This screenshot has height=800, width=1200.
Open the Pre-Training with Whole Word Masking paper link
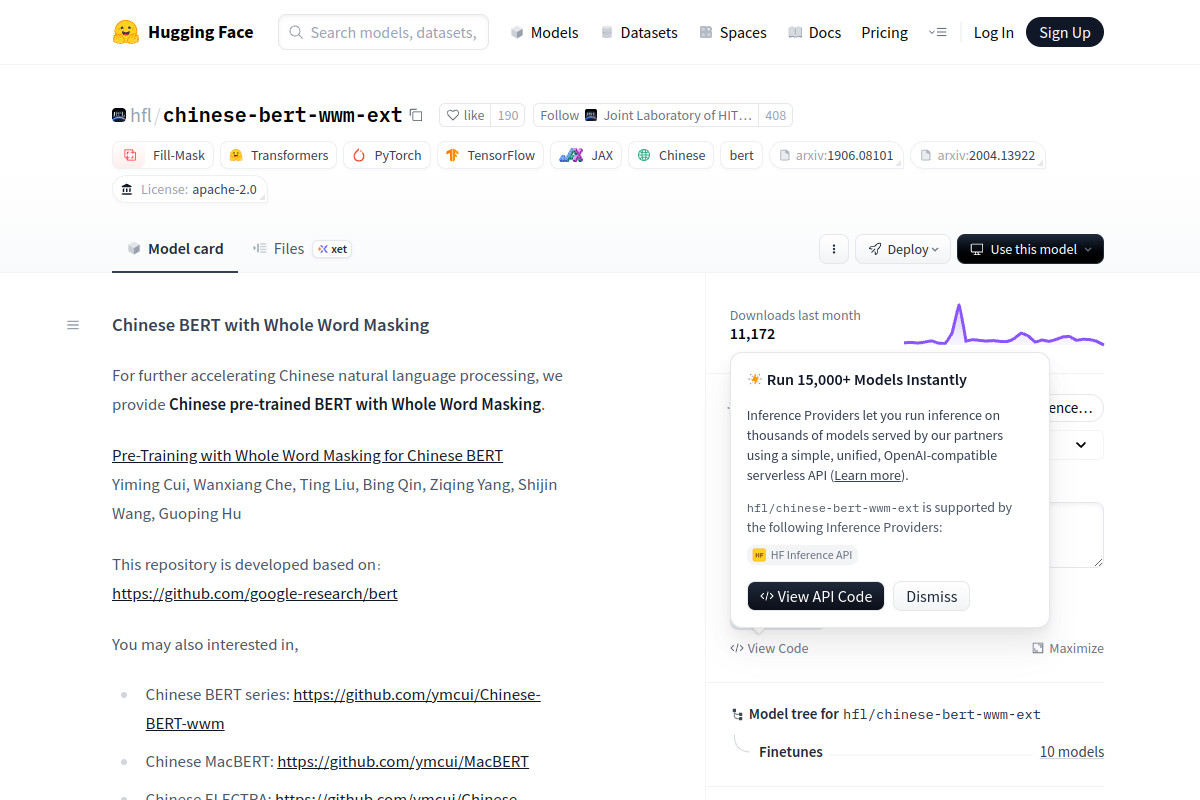[307, 455]
